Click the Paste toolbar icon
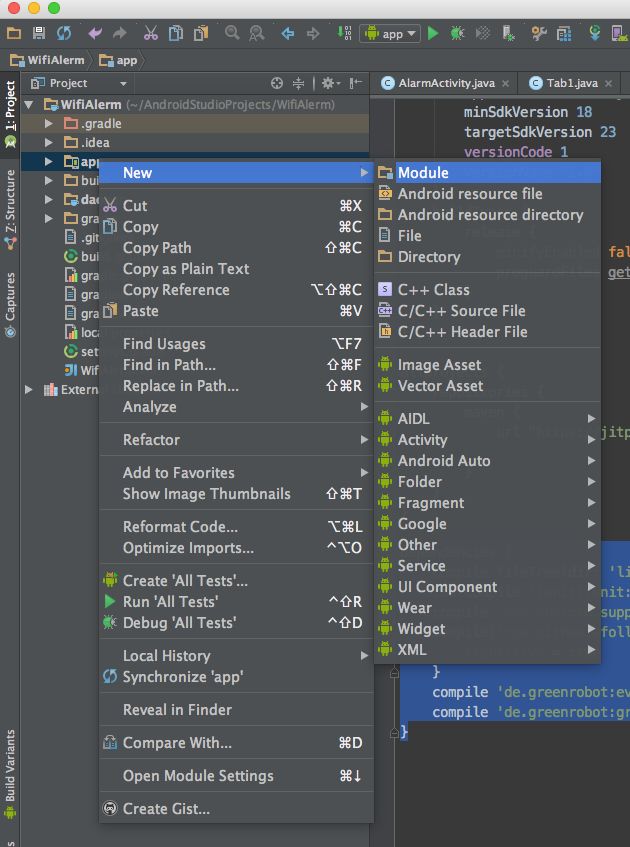 201,33
